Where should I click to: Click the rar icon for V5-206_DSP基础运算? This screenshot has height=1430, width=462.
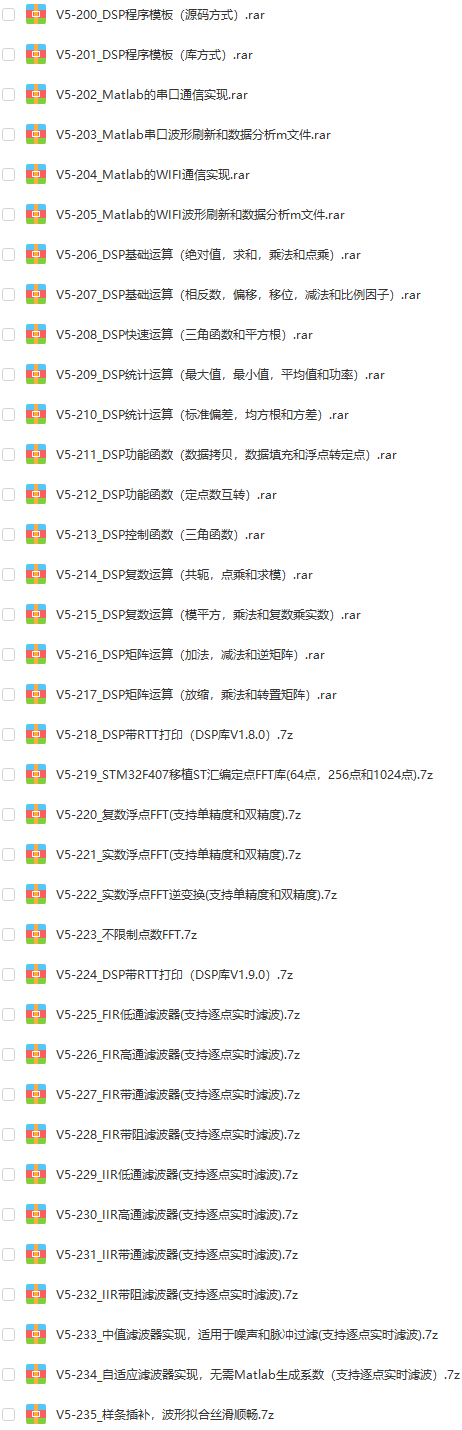36,254
